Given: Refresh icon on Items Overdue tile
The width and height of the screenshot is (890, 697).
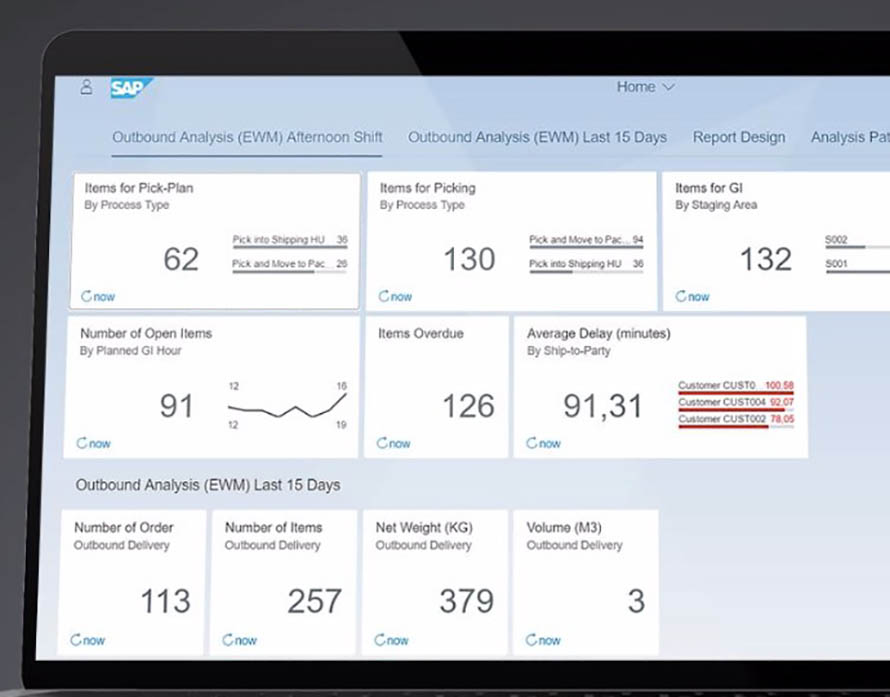Looking at the screenshot, I should coord(382,443).
